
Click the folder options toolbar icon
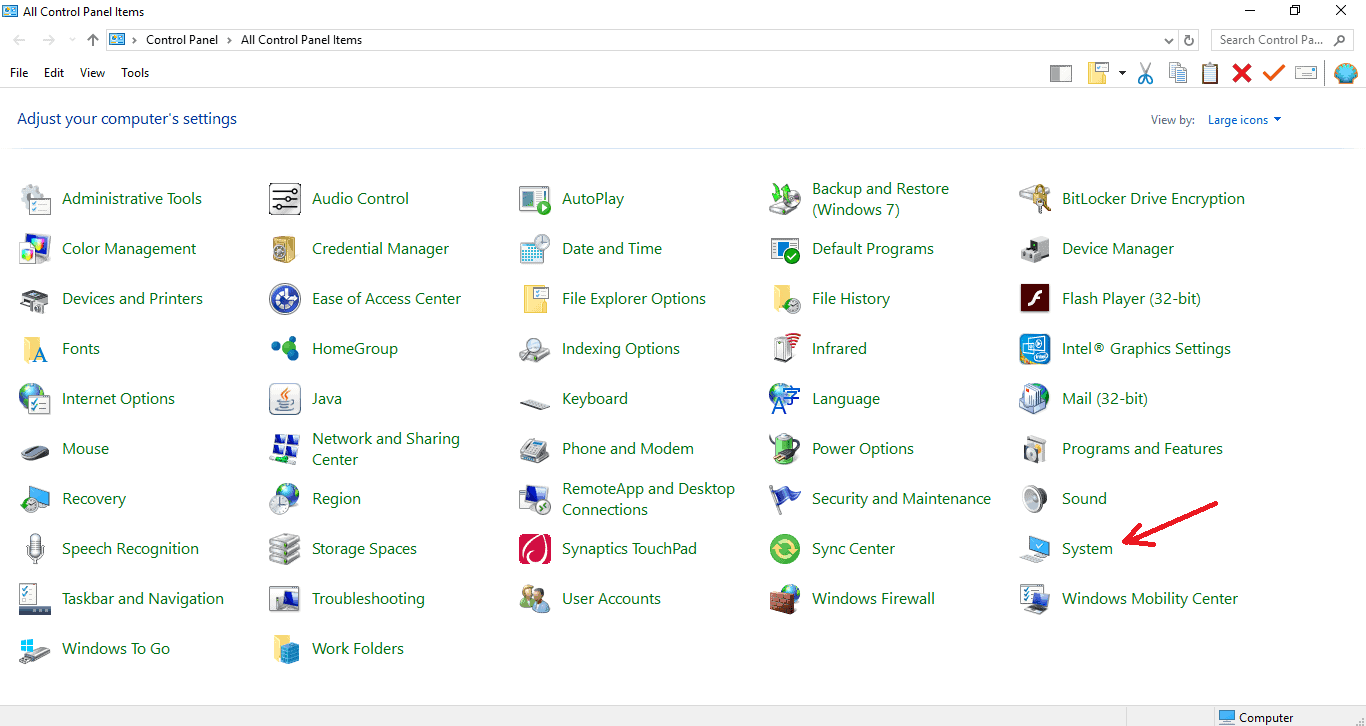tap(1100, 73)
